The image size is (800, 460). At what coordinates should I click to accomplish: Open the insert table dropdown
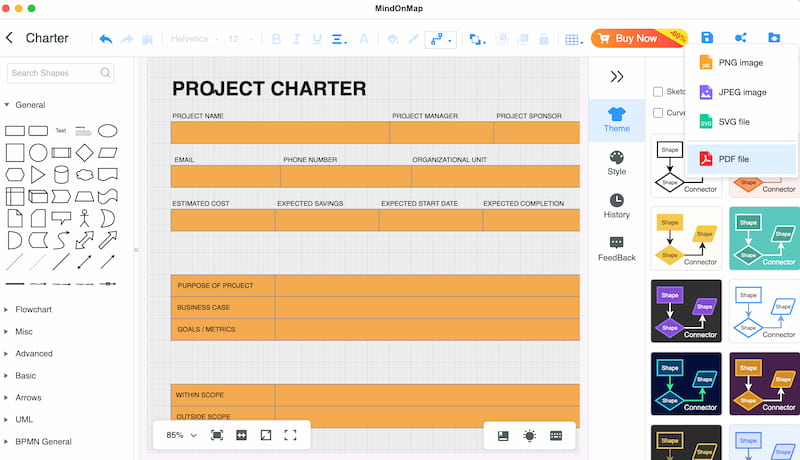(574, 39)
